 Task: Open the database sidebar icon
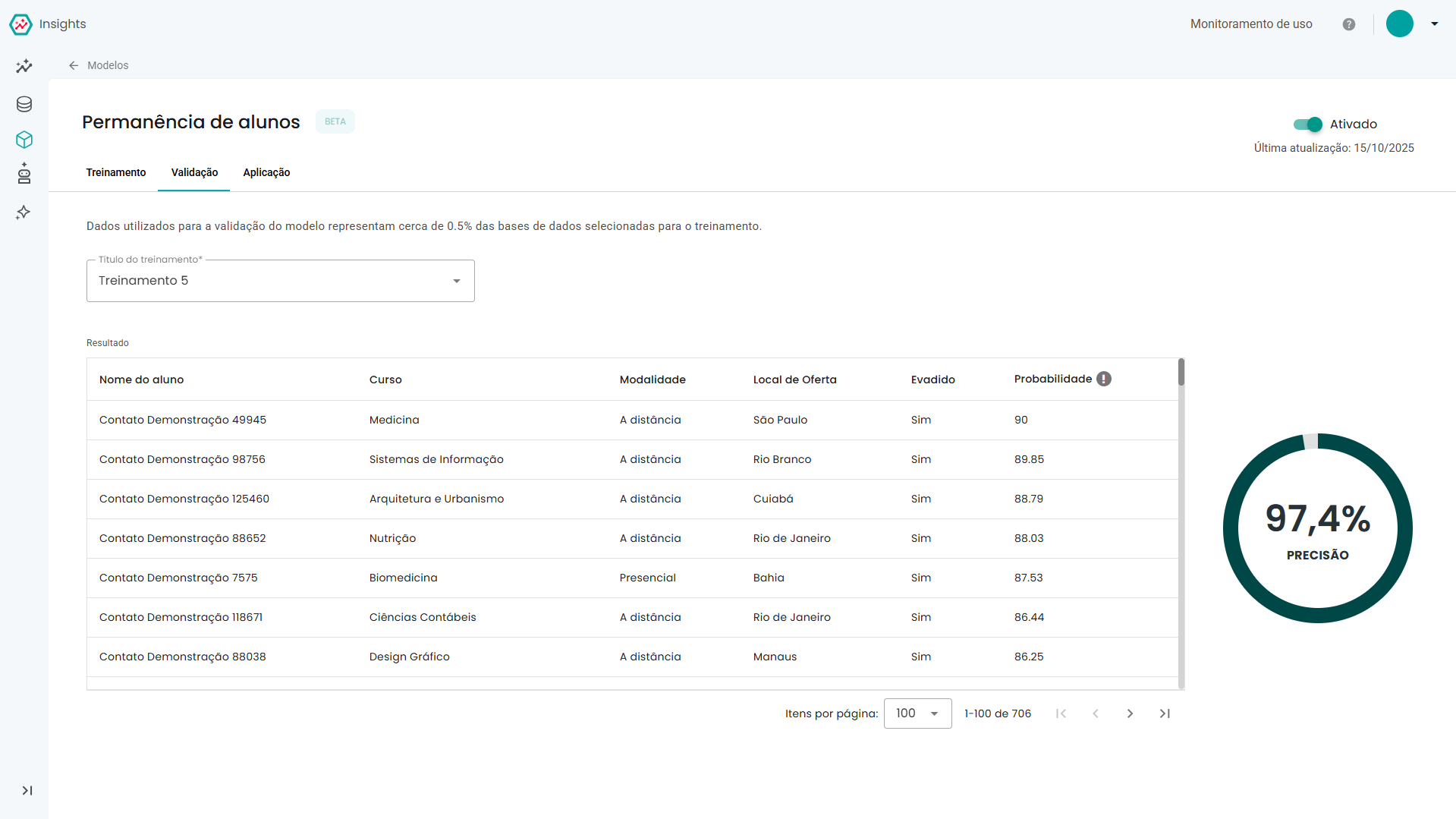point(24,104)
